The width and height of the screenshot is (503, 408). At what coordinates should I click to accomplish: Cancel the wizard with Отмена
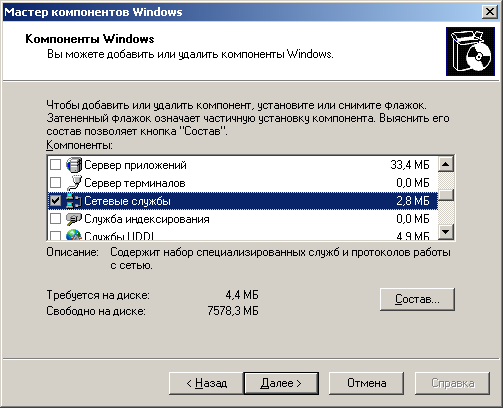[x=366, y=383]
